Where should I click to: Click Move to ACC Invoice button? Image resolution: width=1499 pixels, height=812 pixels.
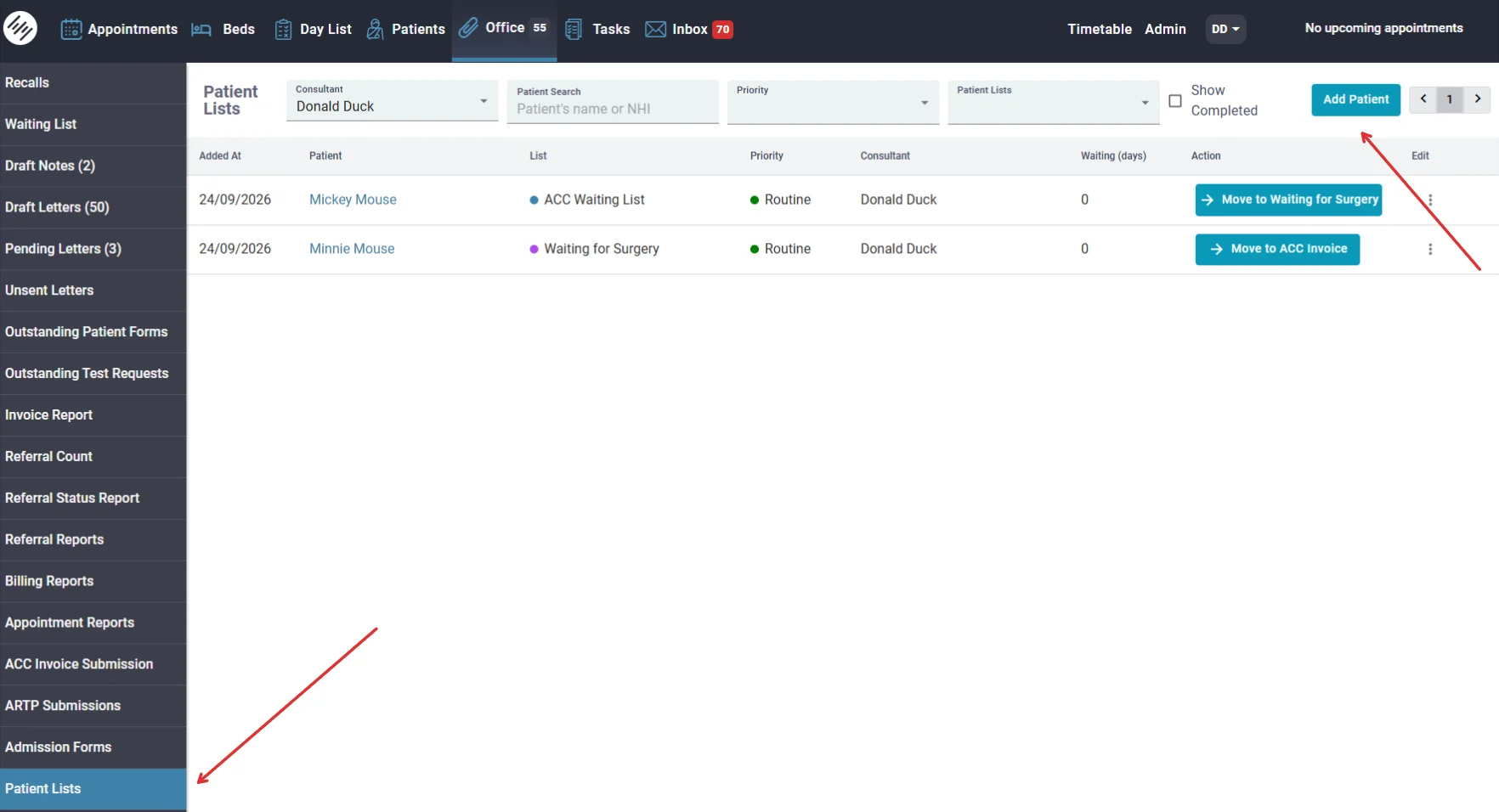(1277, 250)
